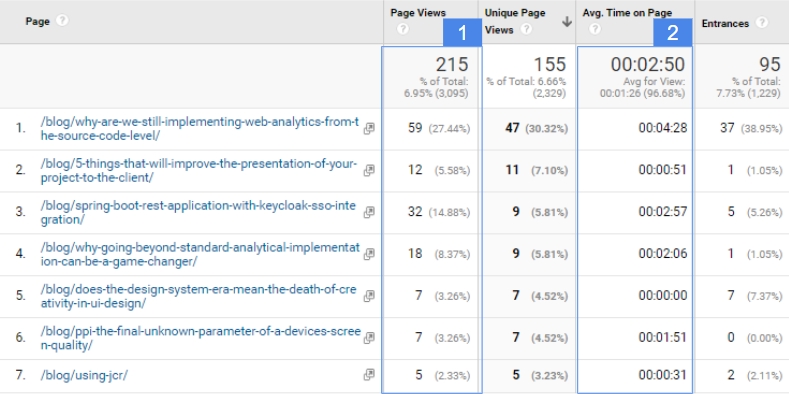Open web-analytics blog page in new window icon
789x394 pixels.
[369, 129]
